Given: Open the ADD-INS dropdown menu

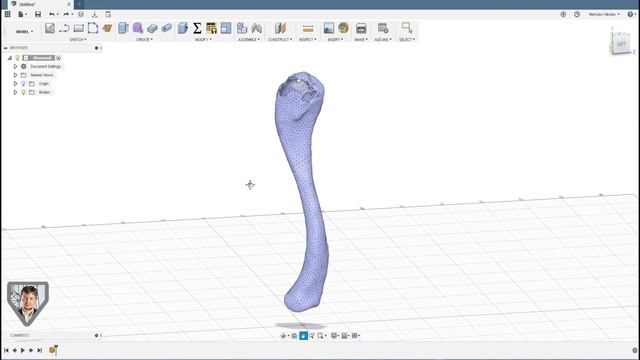Looking at the screenshot, I should 383,40.
